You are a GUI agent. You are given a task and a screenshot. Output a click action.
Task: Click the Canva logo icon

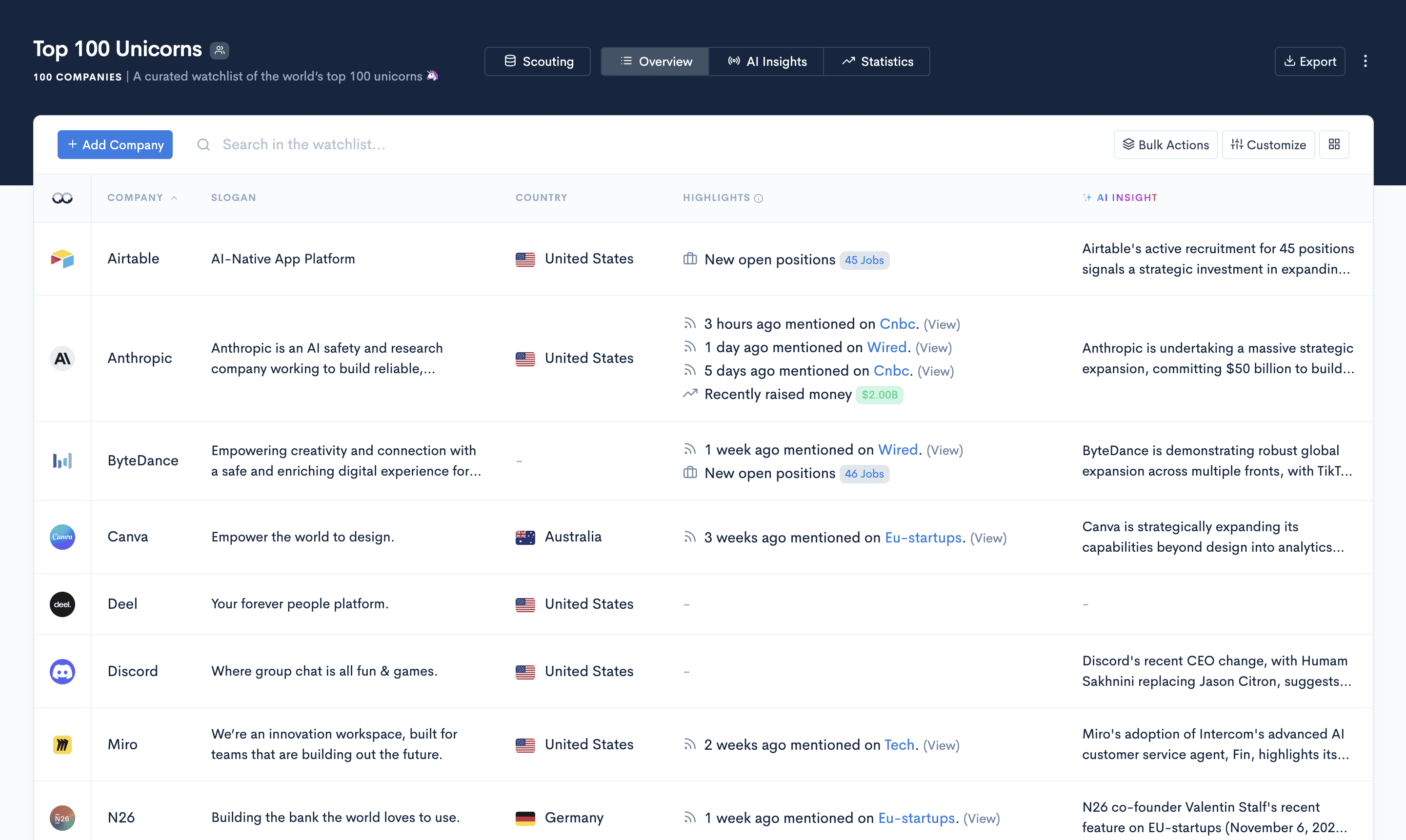[62, 537]
